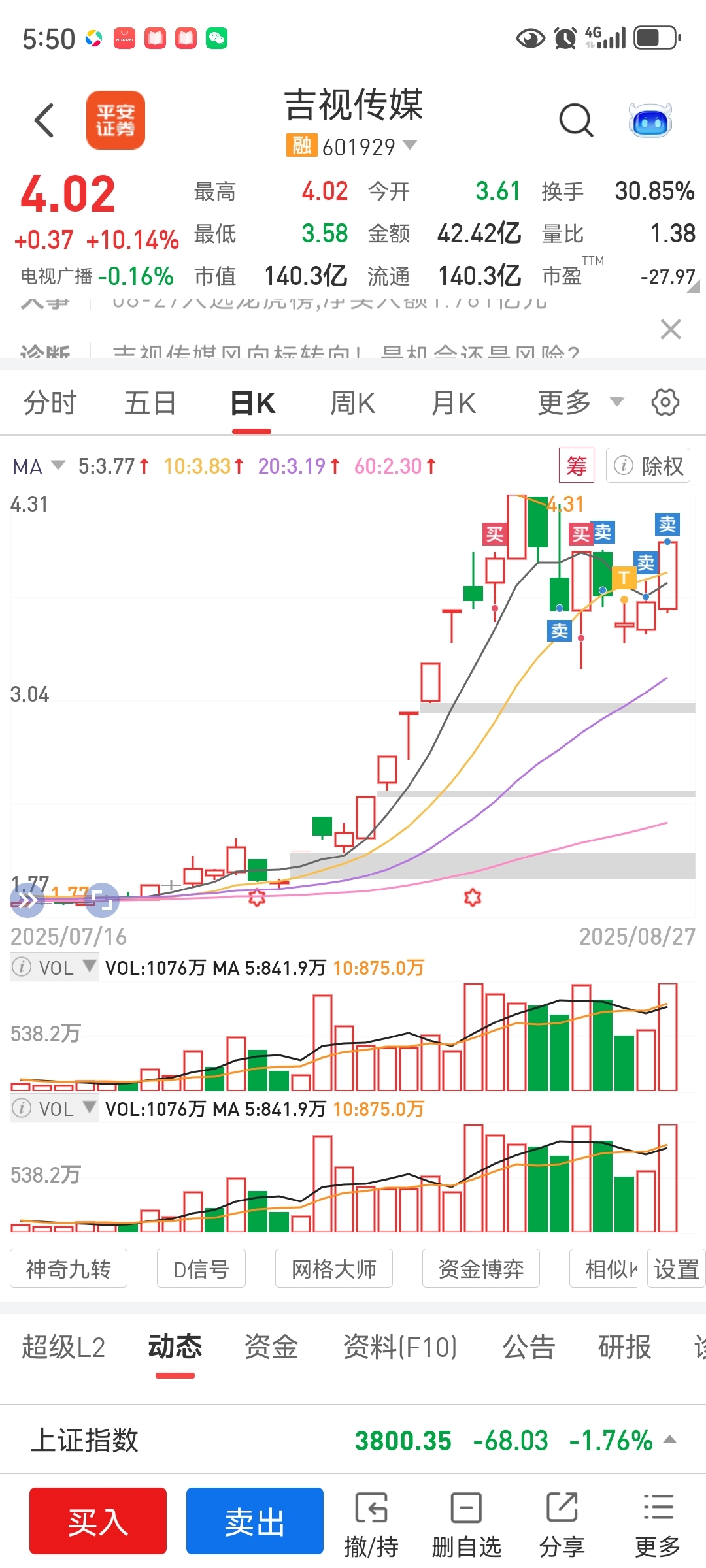This screenshot has height=1568, width=706.
Task: Open 超级L2 tab
Action: coord(63,1347)
